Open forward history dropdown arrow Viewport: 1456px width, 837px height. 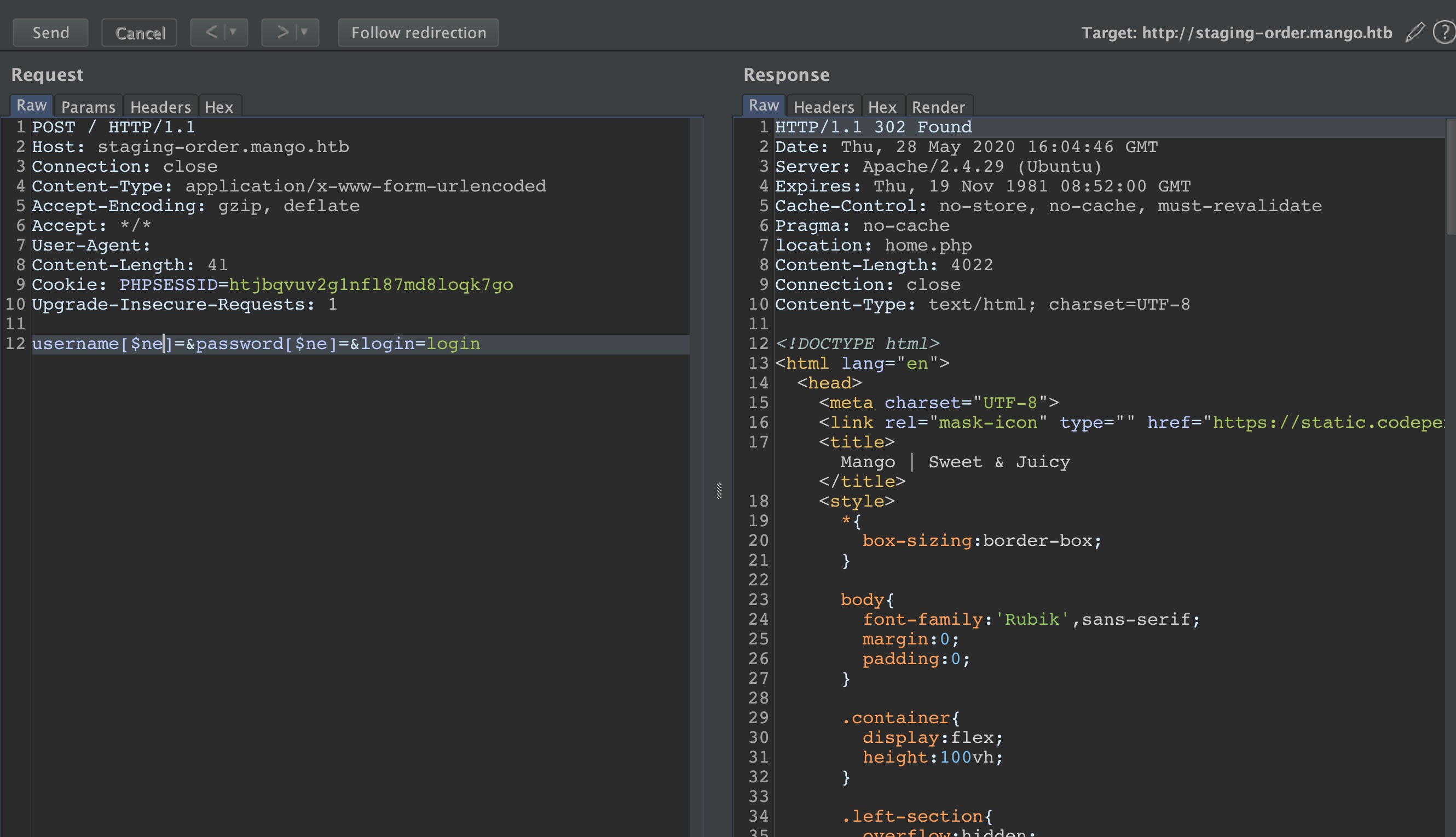pos(305,32)
